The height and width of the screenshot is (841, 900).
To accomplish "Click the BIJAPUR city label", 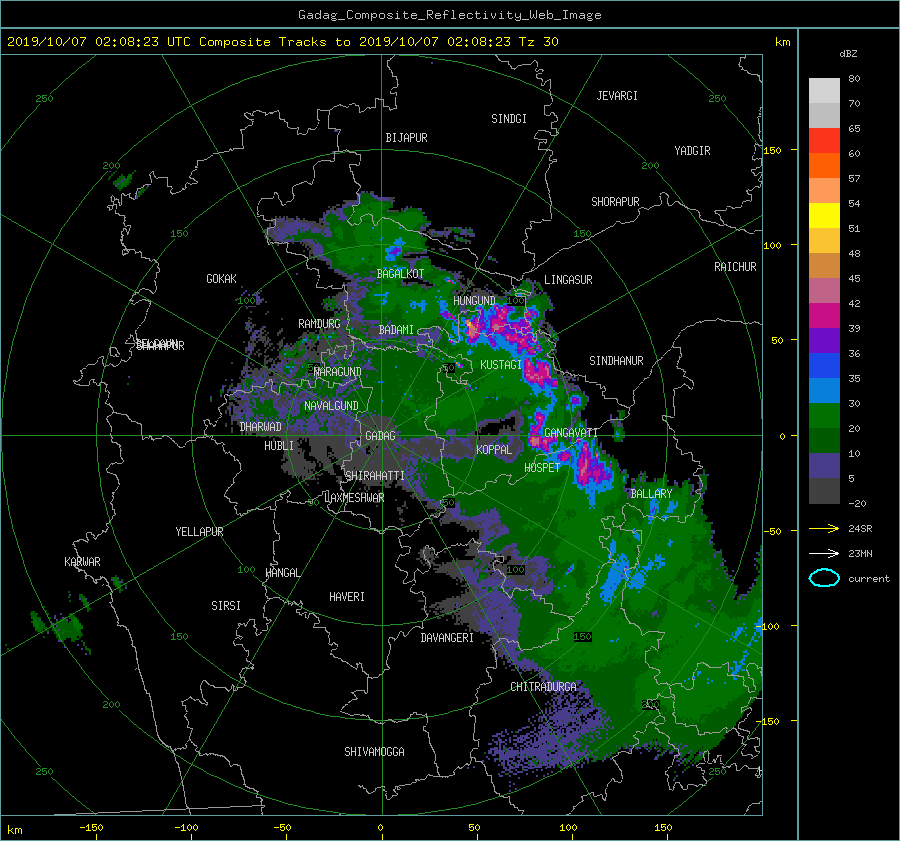I will (406, 138).
